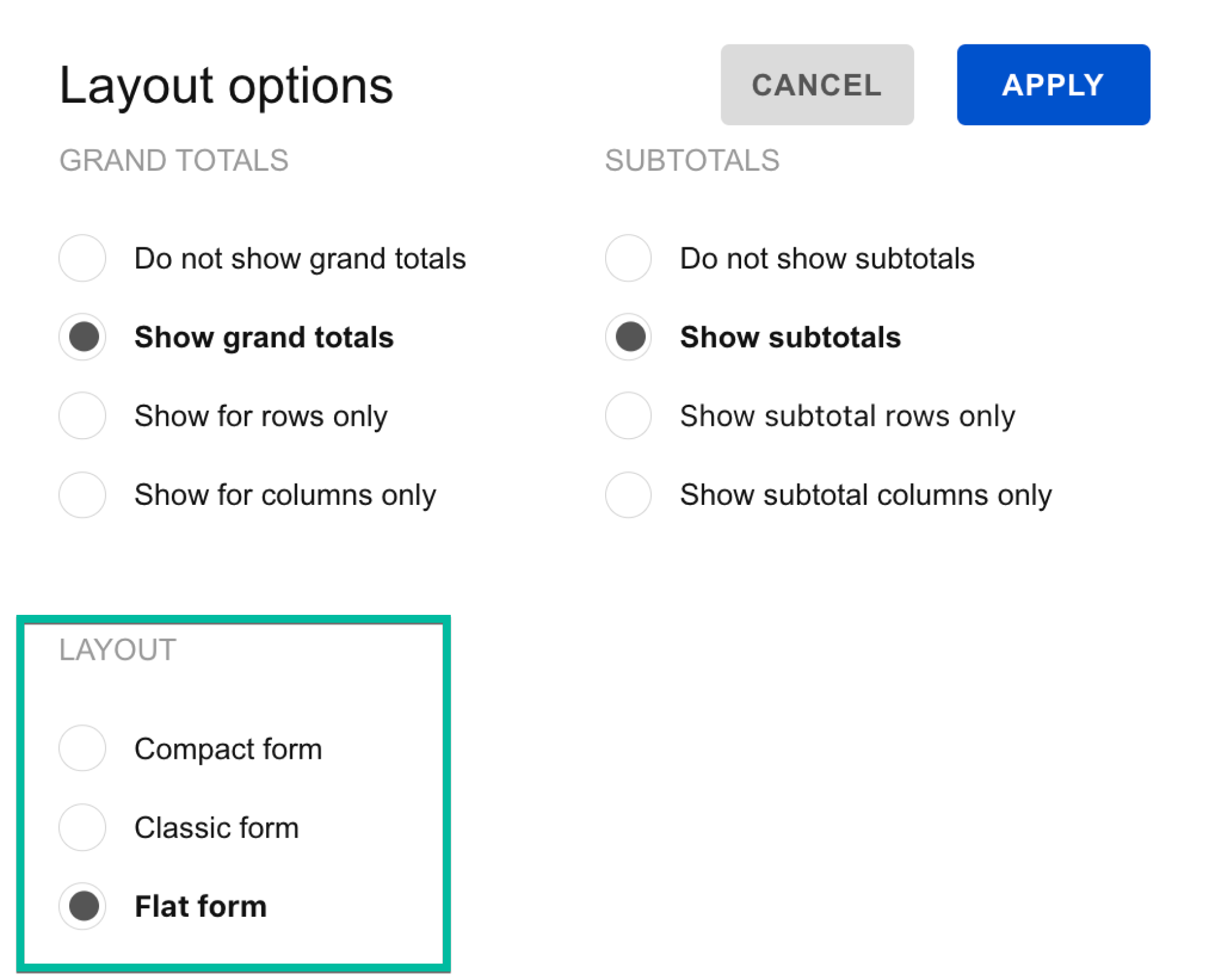Image resolution: width=1215 pixels, height=980 pixels.
Task: Click the 'Show subtotals' bold label text
Action: coord(790,337)
